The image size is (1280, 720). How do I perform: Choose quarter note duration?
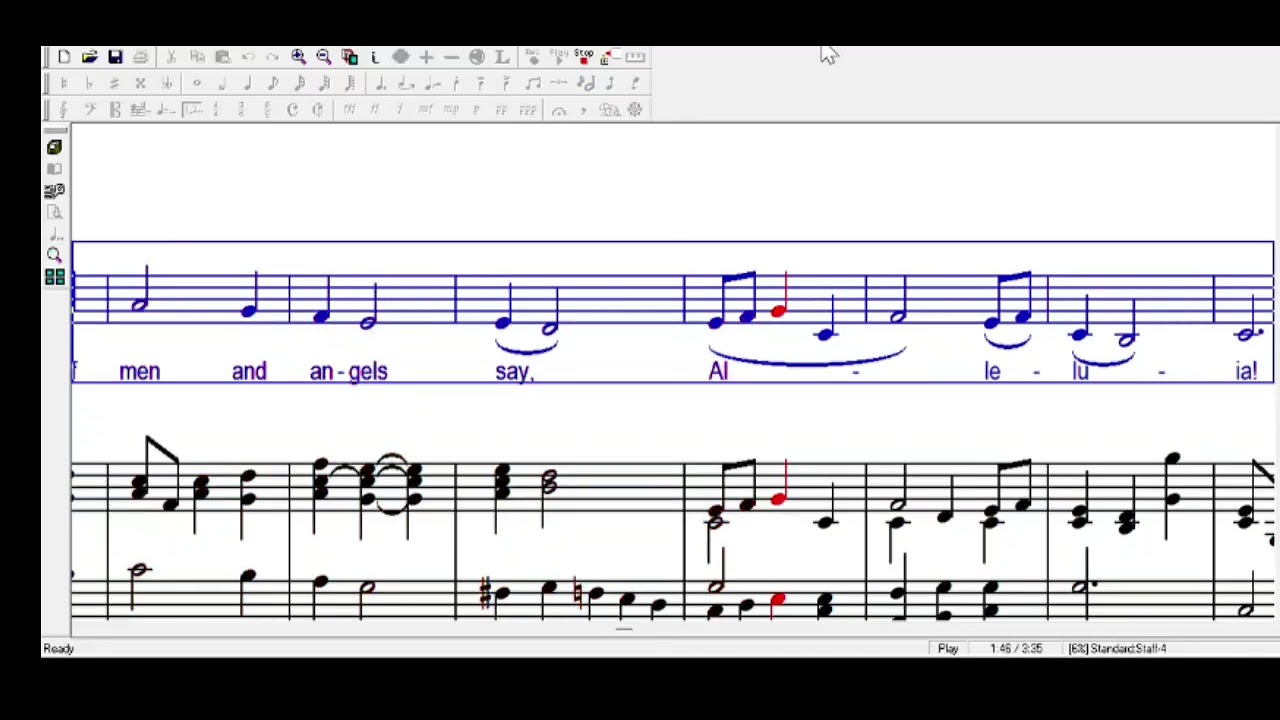248,83
